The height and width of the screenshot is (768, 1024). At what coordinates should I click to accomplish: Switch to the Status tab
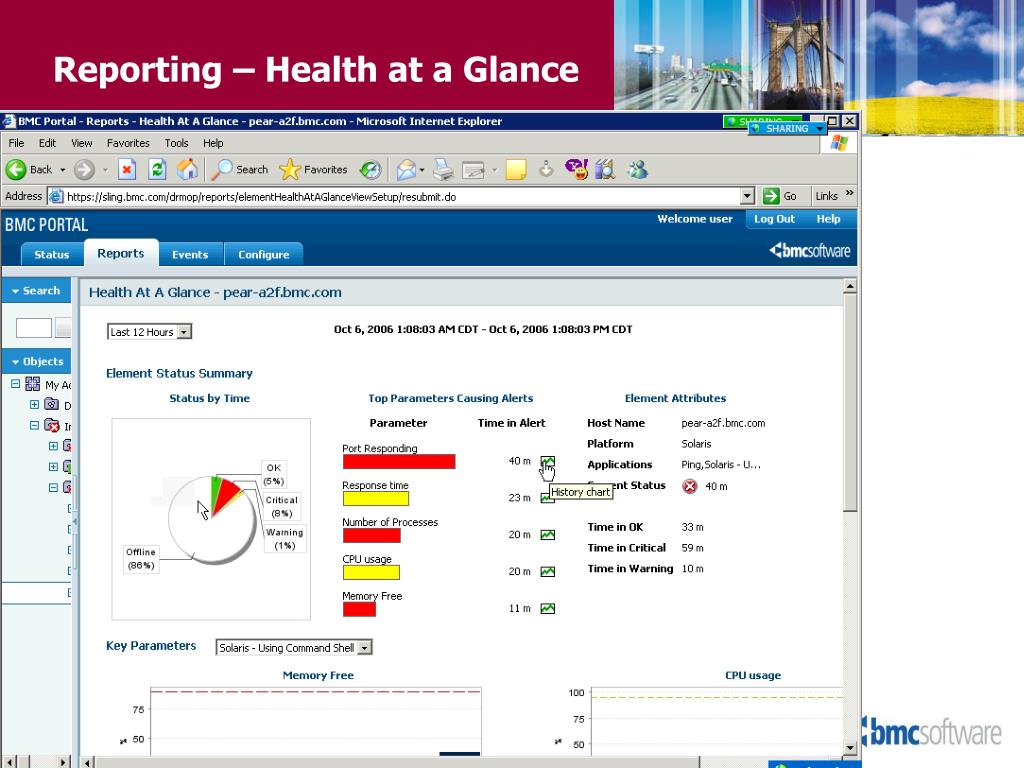pyautogui.click(x=52, y=254)
